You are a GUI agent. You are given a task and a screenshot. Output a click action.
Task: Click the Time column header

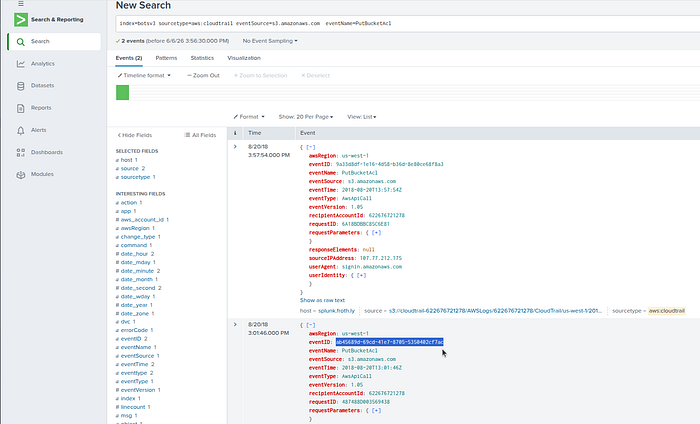pyautogui.click(x=254, y=133)
